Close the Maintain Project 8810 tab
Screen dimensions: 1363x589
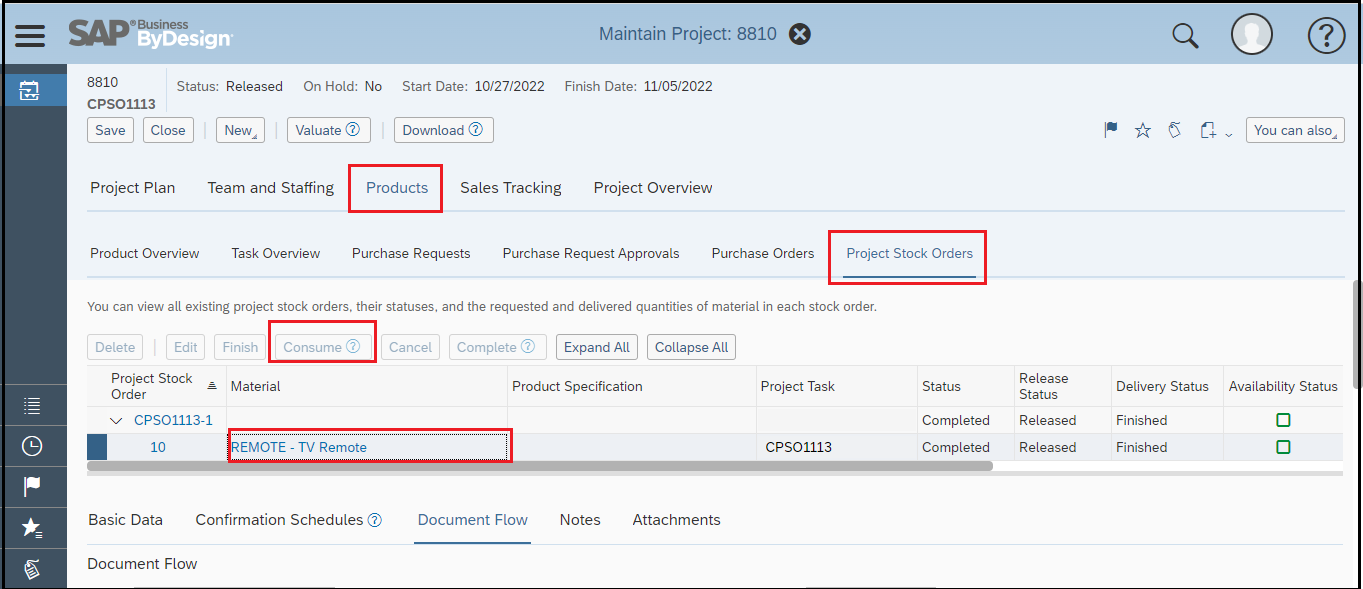pos(799,34)
